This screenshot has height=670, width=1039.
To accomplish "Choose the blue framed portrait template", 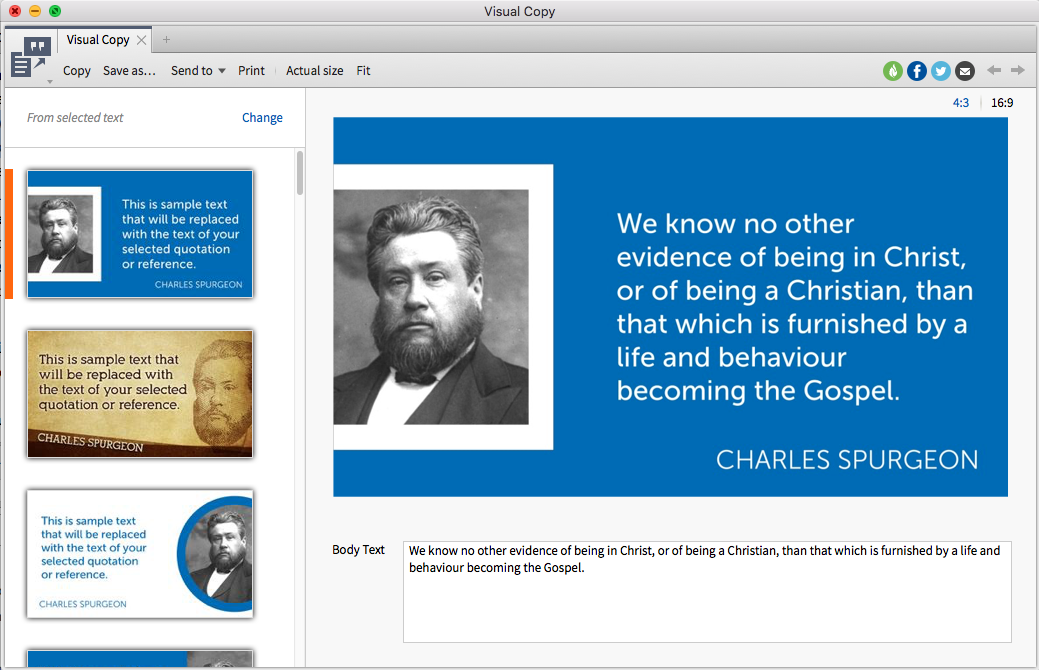I will tap(140, 234).
